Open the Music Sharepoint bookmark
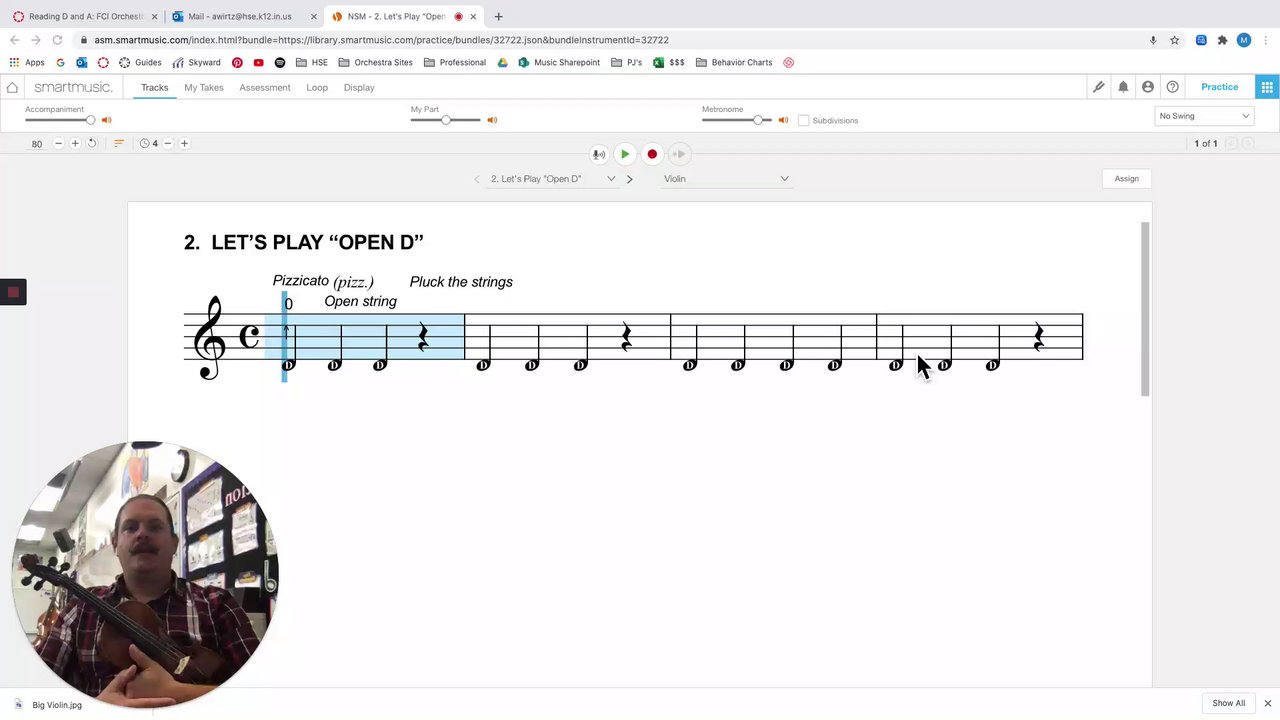Viewport: 1280px width, 720px height. click(x=559, y=62)
